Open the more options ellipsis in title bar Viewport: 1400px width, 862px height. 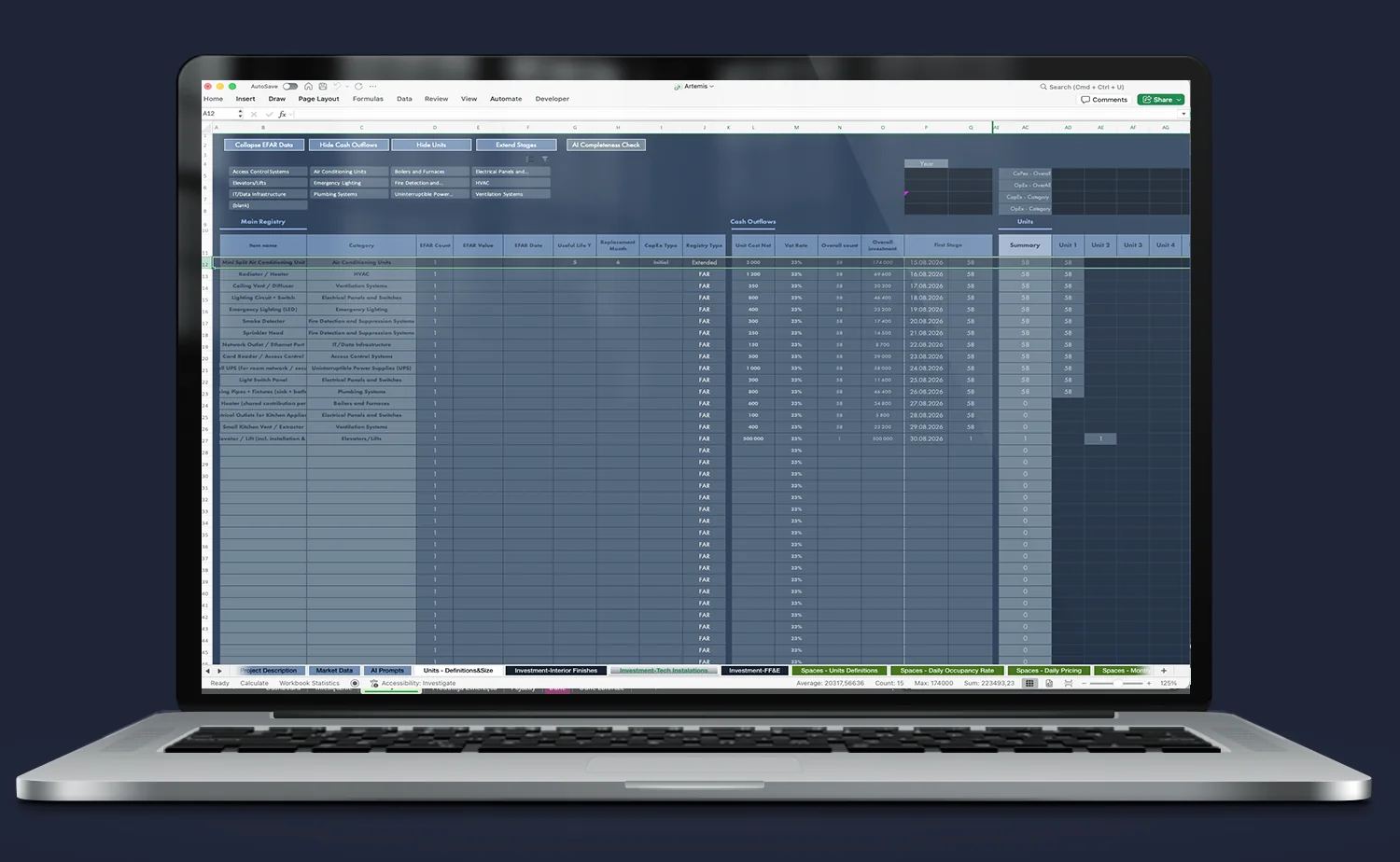point(372,86)
